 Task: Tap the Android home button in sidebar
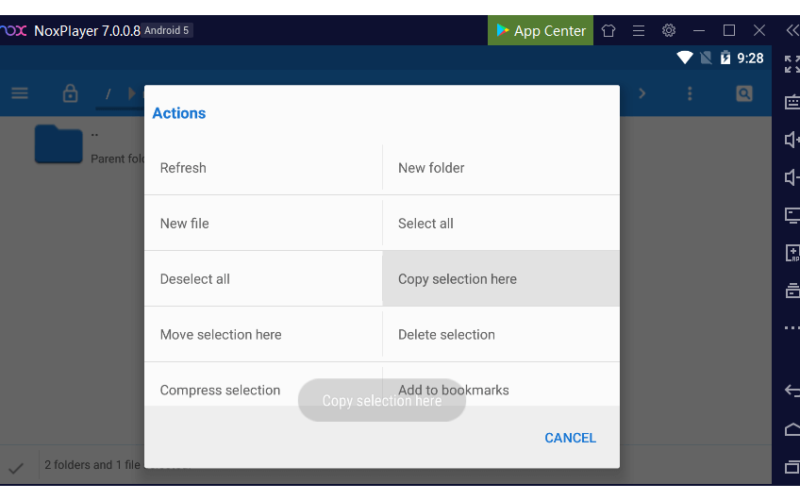pyautogui.click(x=792, y=429)
